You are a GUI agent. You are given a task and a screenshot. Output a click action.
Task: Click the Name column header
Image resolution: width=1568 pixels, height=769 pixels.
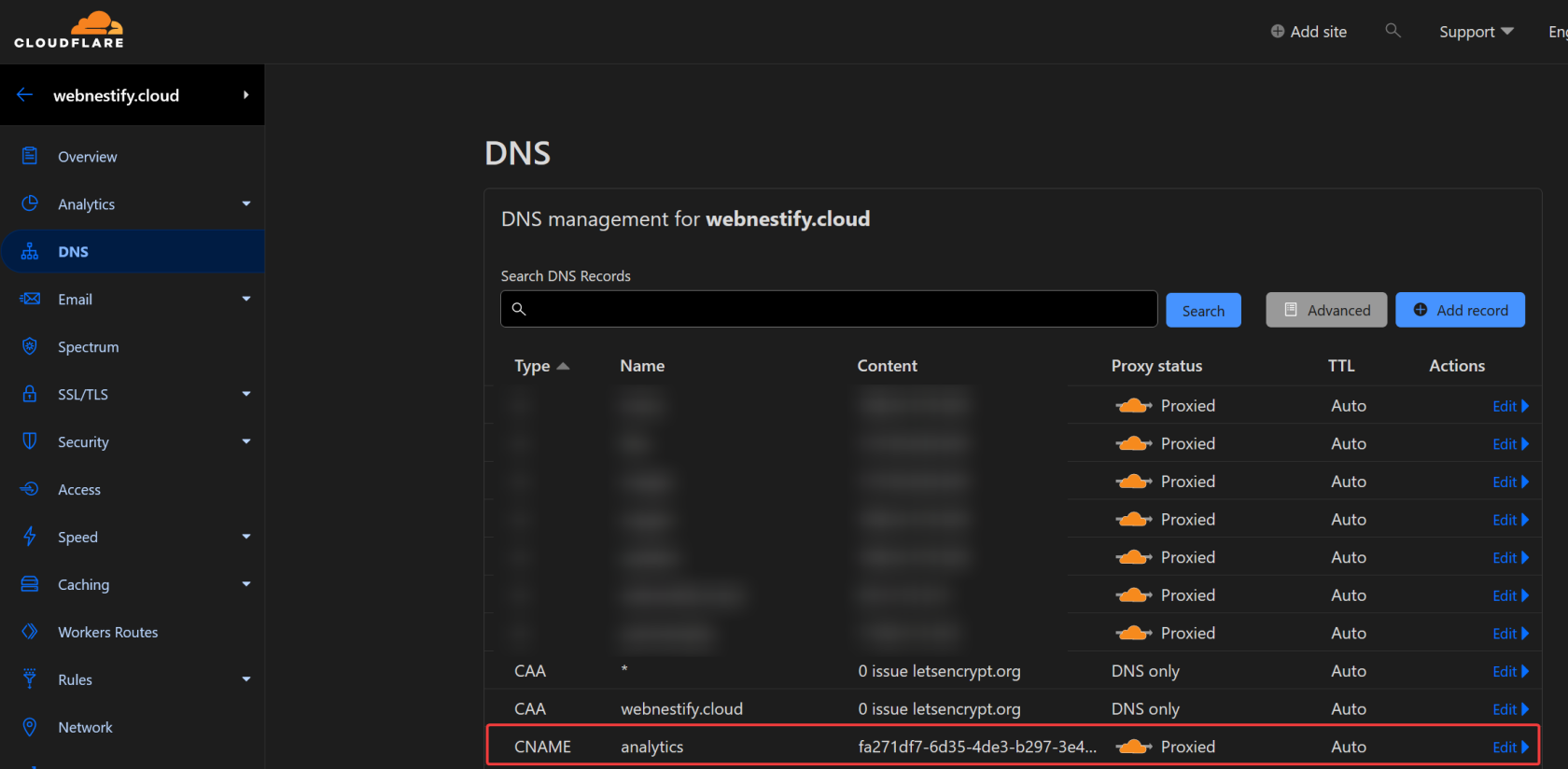click(x=642, y=366)
